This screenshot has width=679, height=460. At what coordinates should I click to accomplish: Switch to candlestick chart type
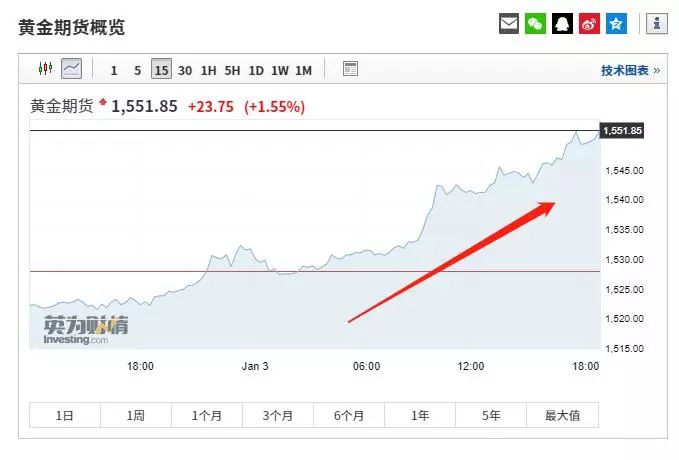point(45,69)
